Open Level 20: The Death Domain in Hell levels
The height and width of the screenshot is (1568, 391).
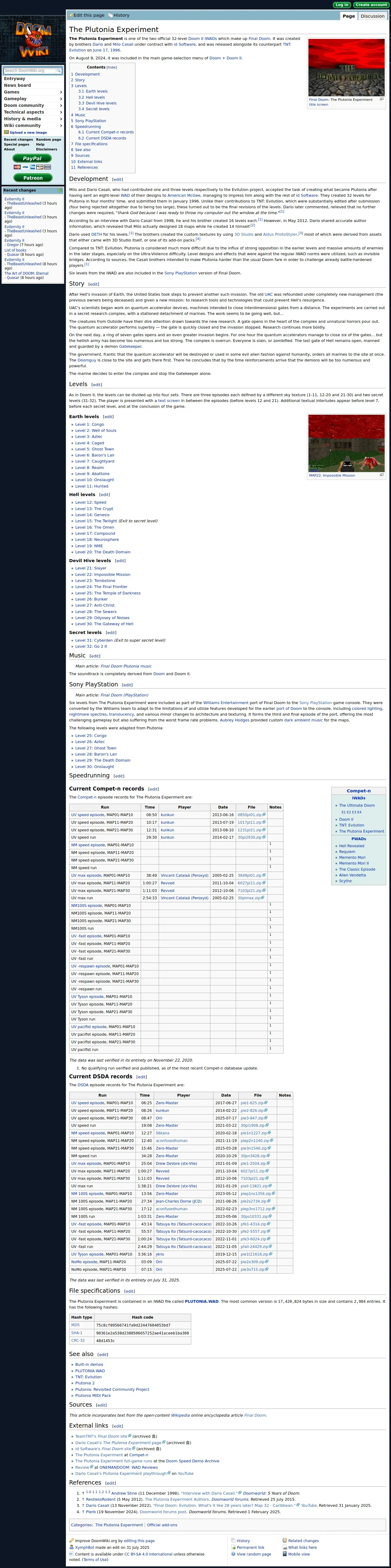[x=102, y=552]
